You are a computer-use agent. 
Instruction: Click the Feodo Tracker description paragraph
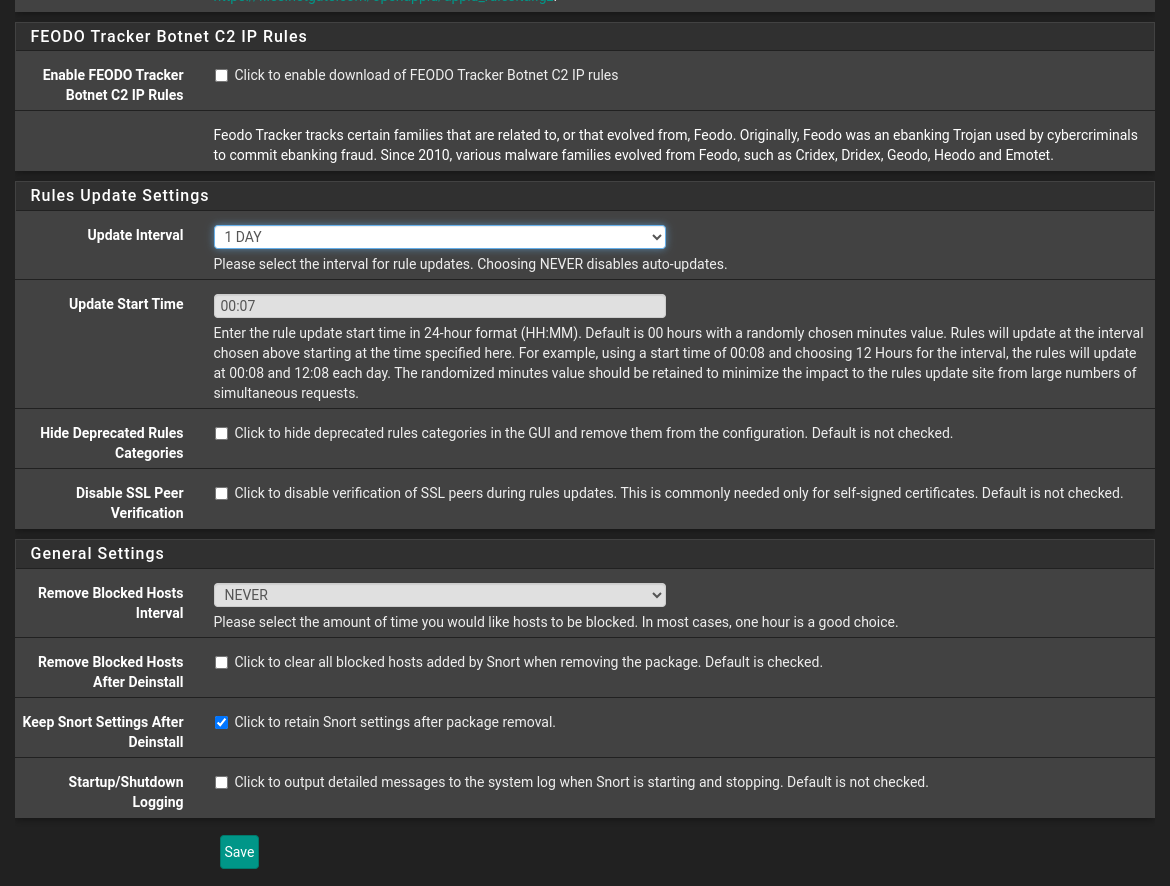675,145
